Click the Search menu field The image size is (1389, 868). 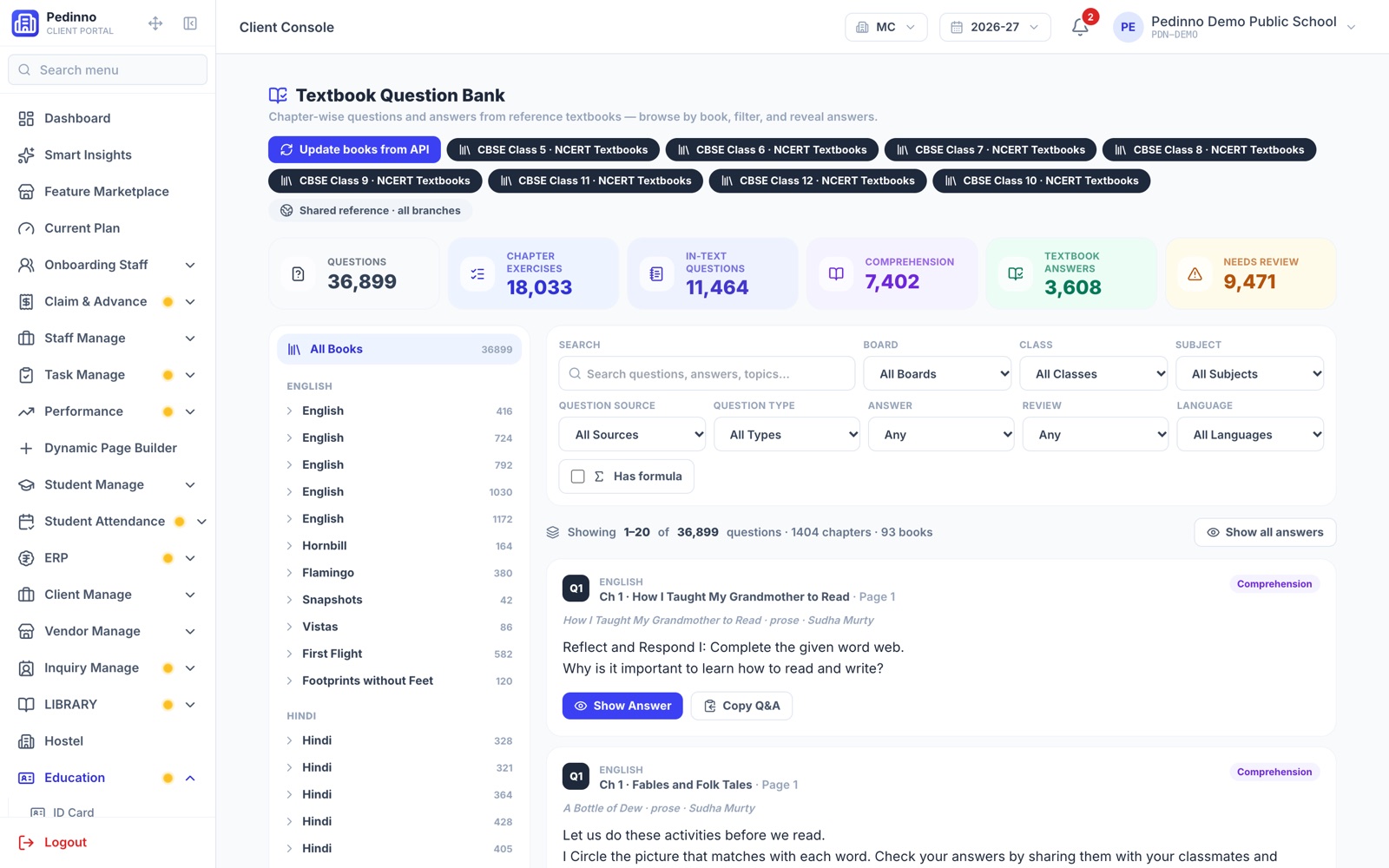(108, 69)
